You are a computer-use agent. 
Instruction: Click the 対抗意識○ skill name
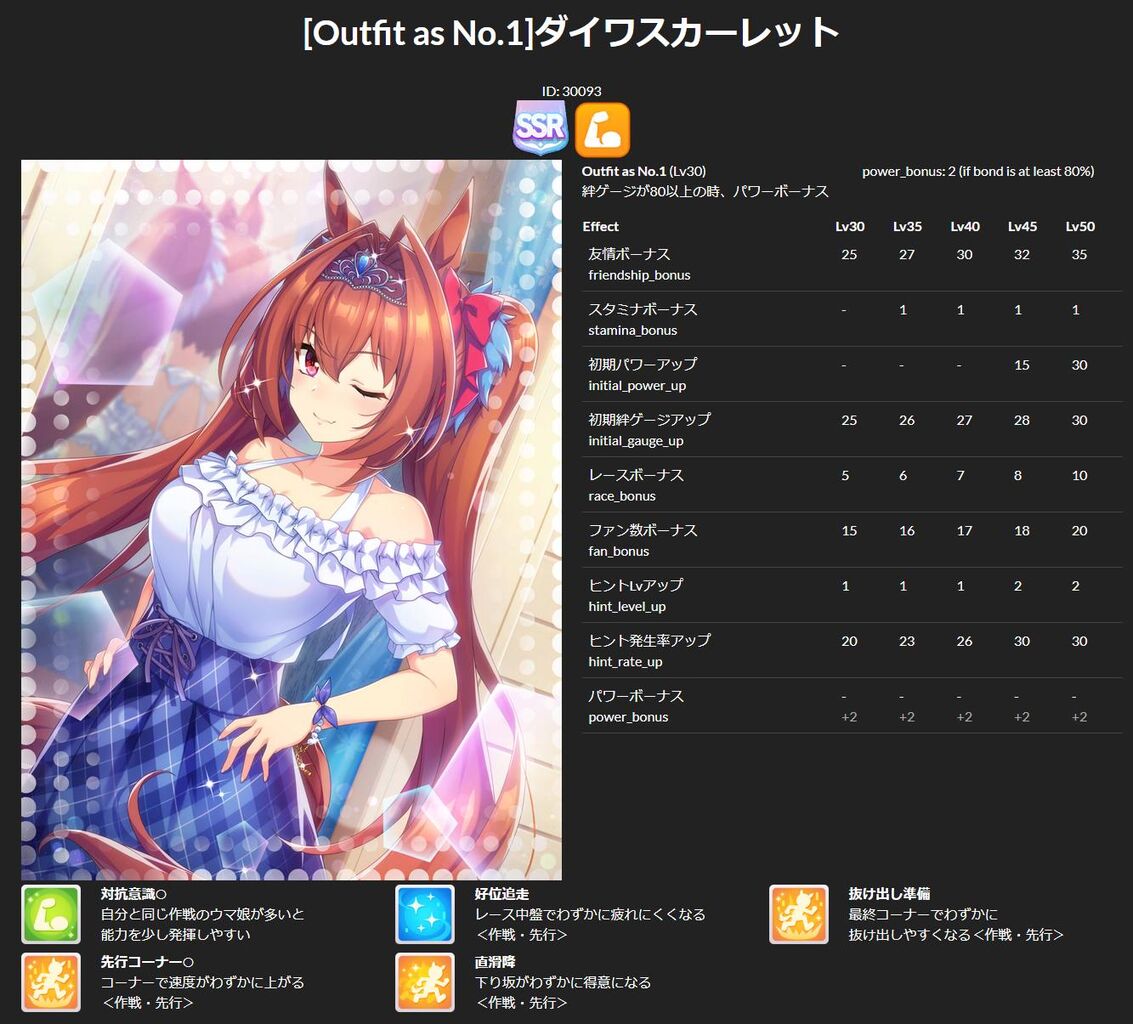coord(134,894)
